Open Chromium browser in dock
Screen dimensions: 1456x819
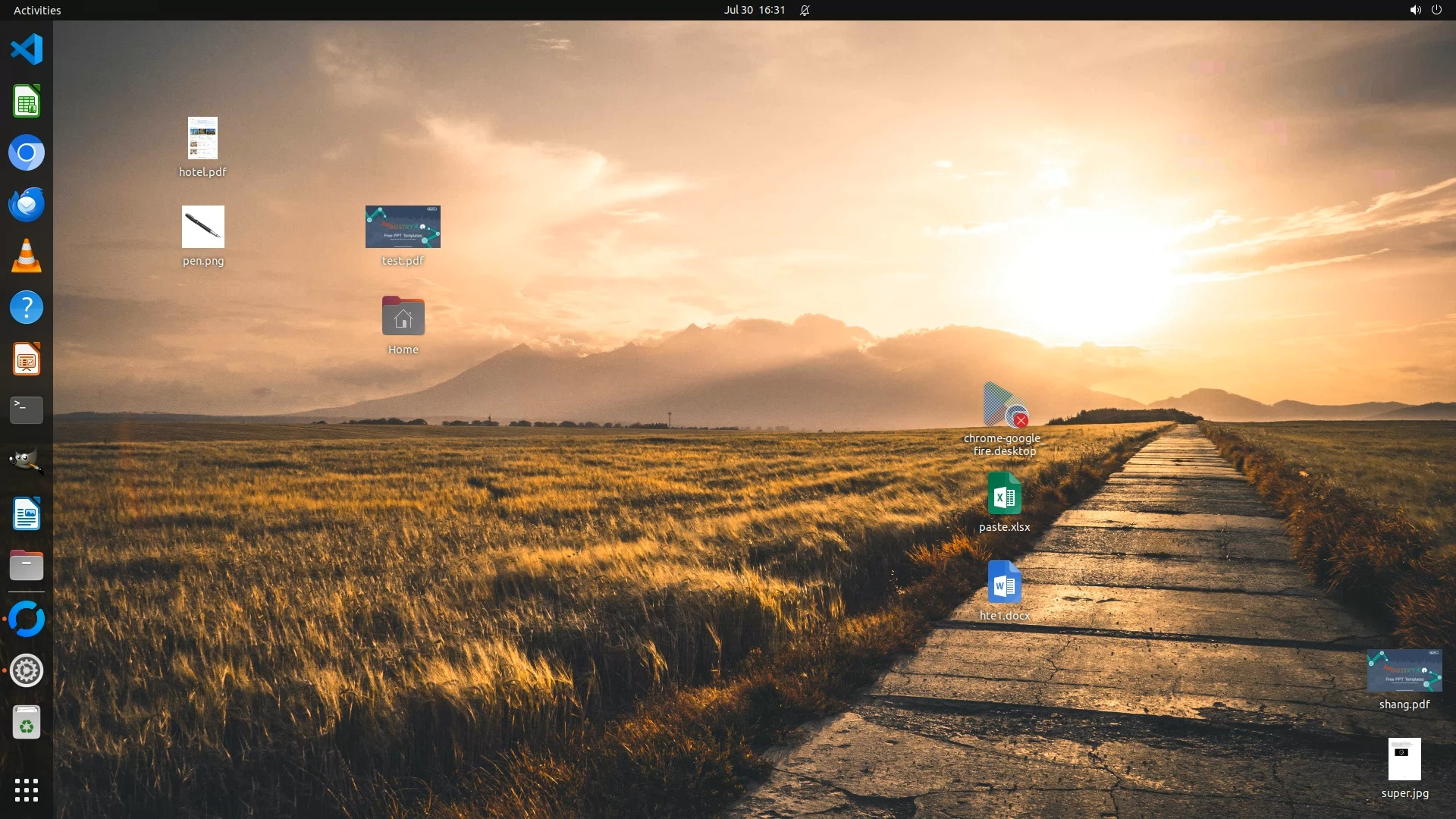tap(27, 153)
